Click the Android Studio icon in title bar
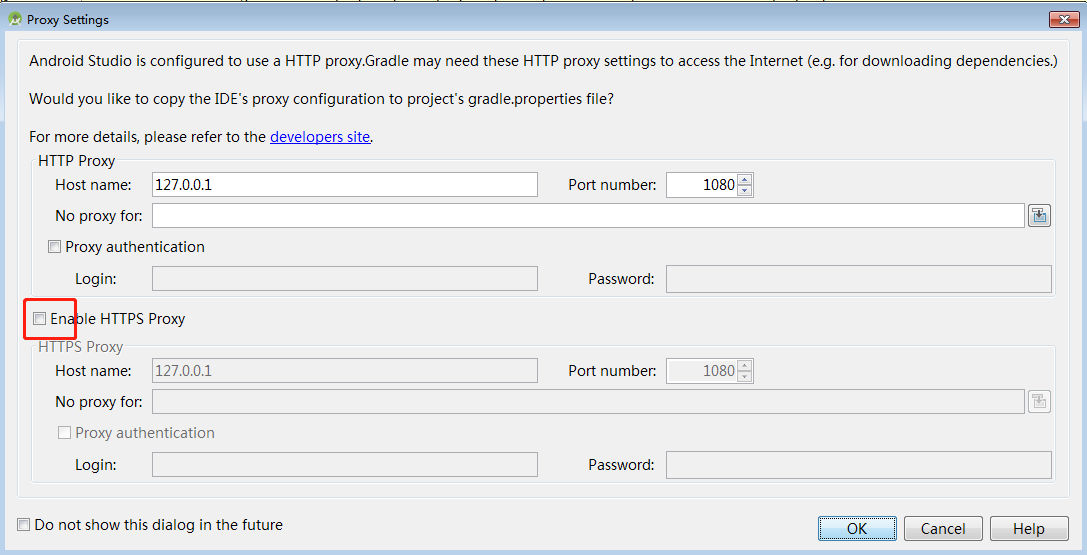 (x=15, y=19)
